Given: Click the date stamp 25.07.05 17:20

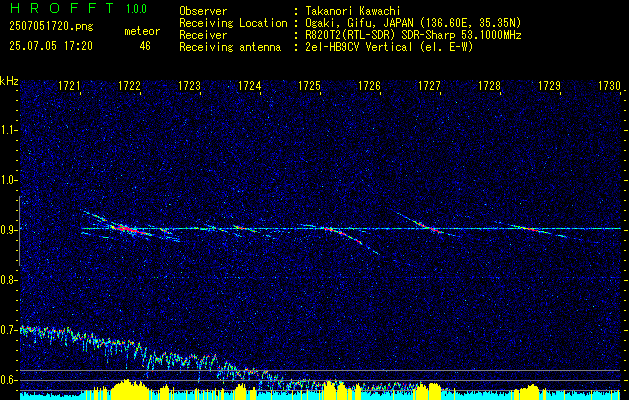Looking at the screenshot, I should [51, 46].
